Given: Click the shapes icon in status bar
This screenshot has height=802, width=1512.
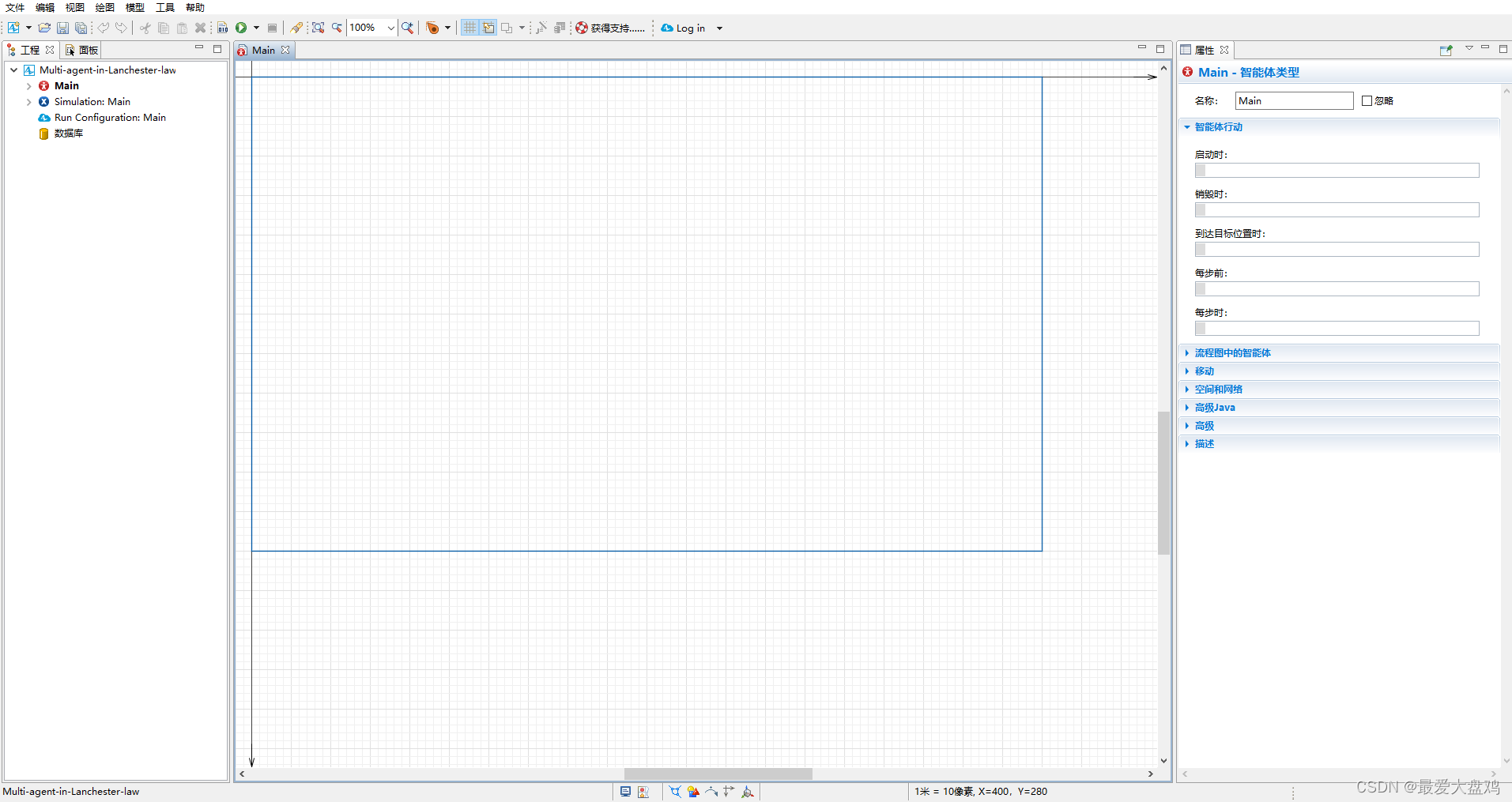Looking at the screenshot, I should tap(693, 791).
